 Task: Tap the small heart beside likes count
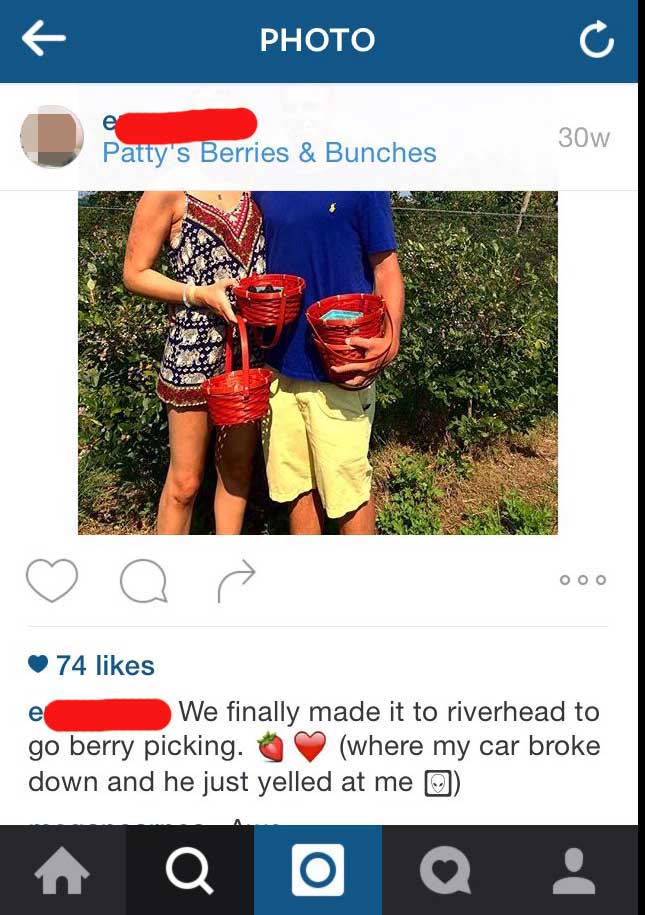[x=38, y=664]
